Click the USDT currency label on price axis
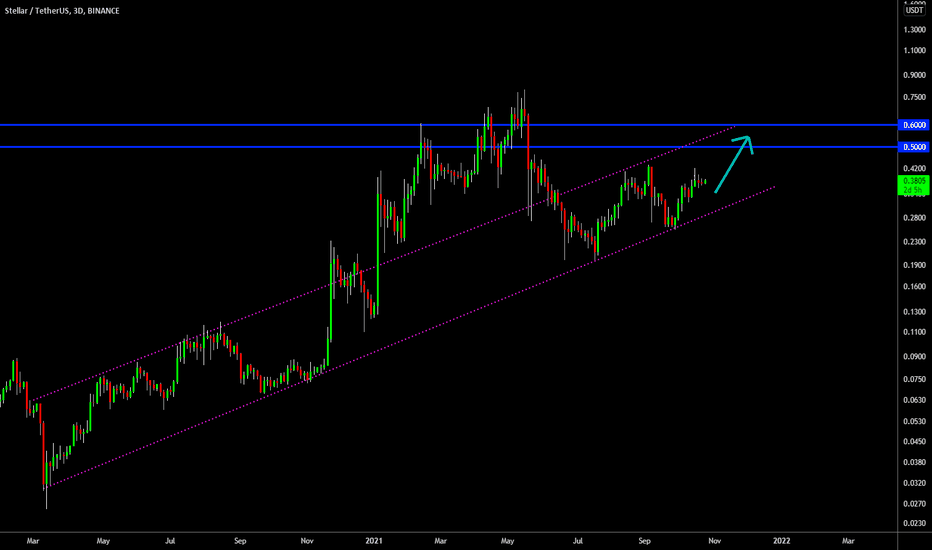The image size is (932, 550). pos(914,11)
